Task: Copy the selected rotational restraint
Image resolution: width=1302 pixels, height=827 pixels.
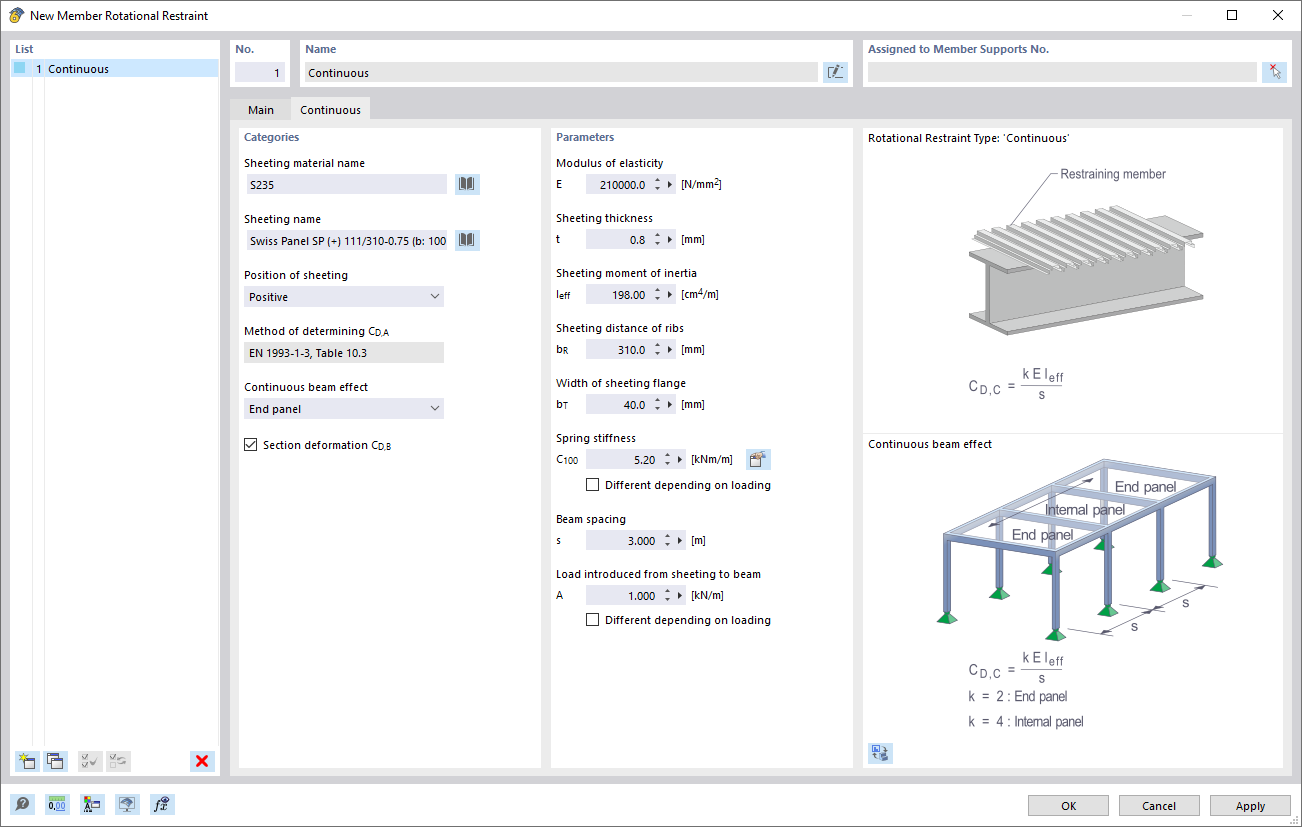Action: click(56, 761)
